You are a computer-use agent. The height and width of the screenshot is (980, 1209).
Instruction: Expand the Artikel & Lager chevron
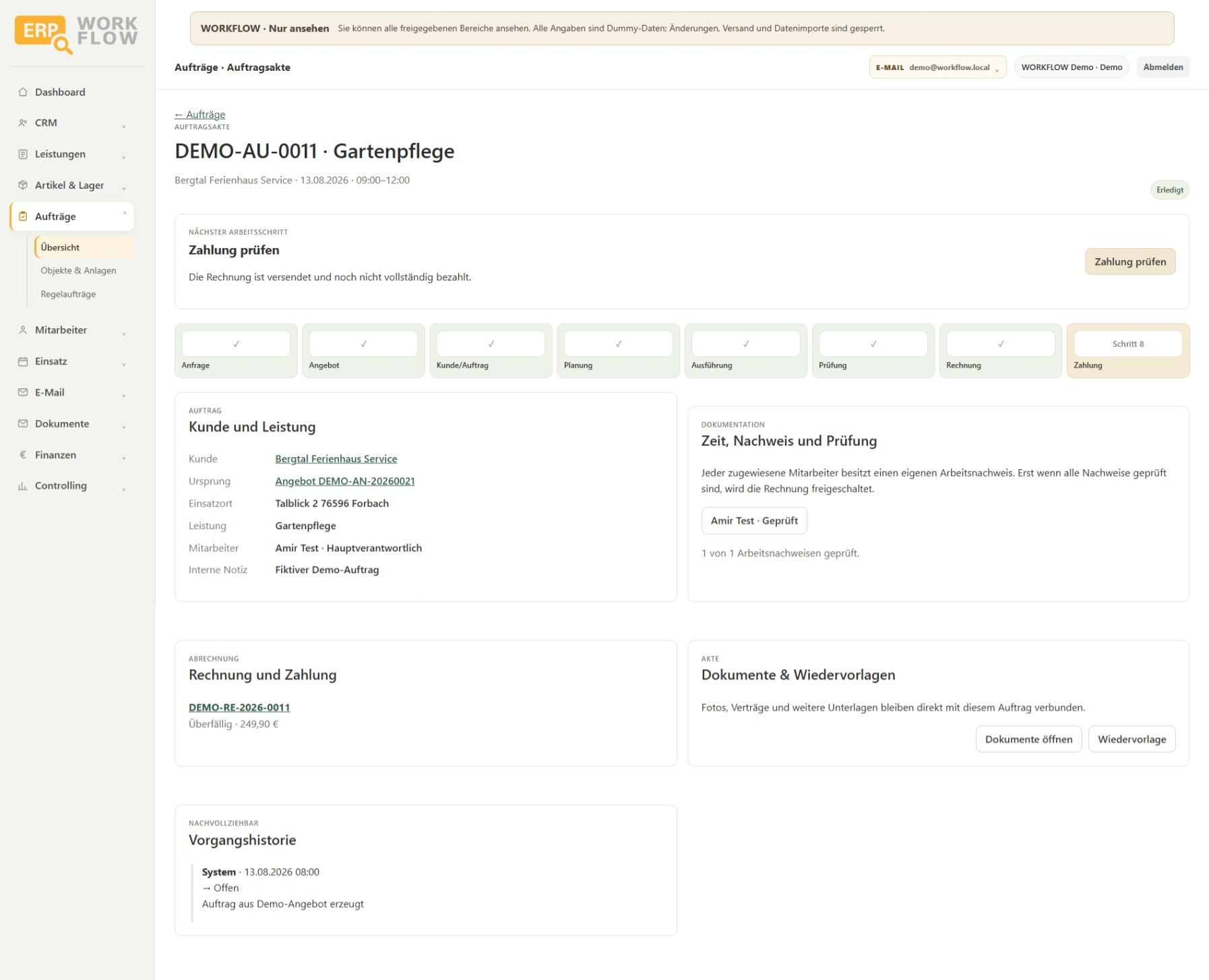point(124,188)
